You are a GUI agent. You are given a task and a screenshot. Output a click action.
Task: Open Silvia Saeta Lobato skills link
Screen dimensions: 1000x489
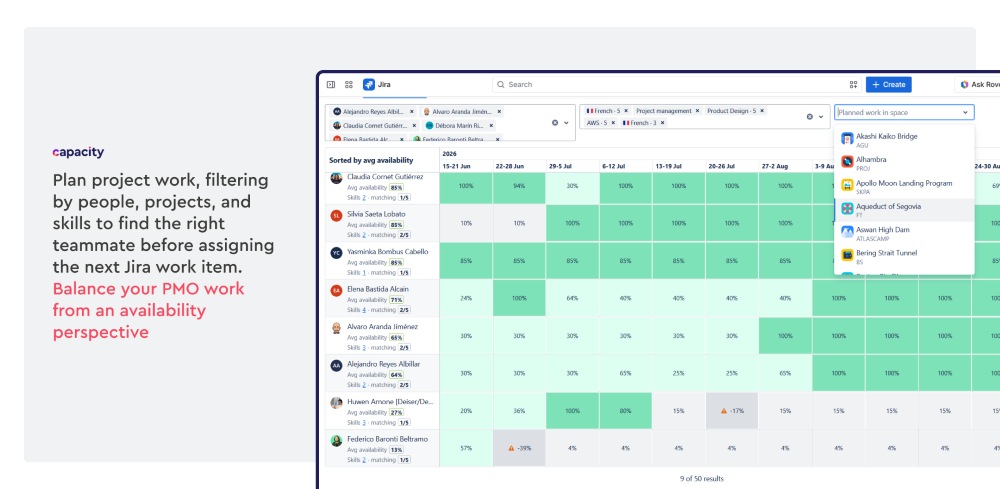[363, 235]
